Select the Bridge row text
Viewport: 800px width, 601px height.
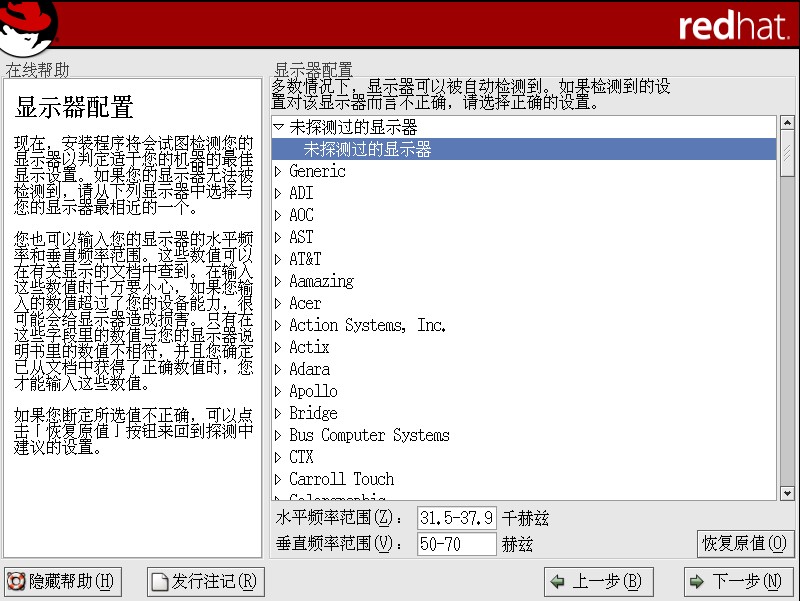coord(313,413)
